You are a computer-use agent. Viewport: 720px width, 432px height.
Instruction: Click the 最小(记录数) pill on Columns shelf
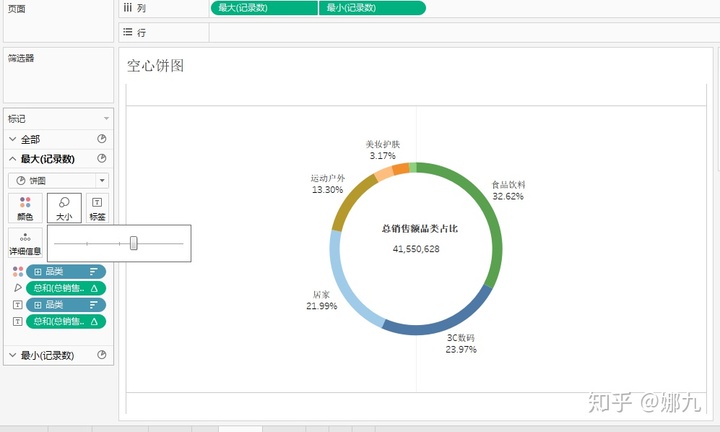[x=372, y=8]
